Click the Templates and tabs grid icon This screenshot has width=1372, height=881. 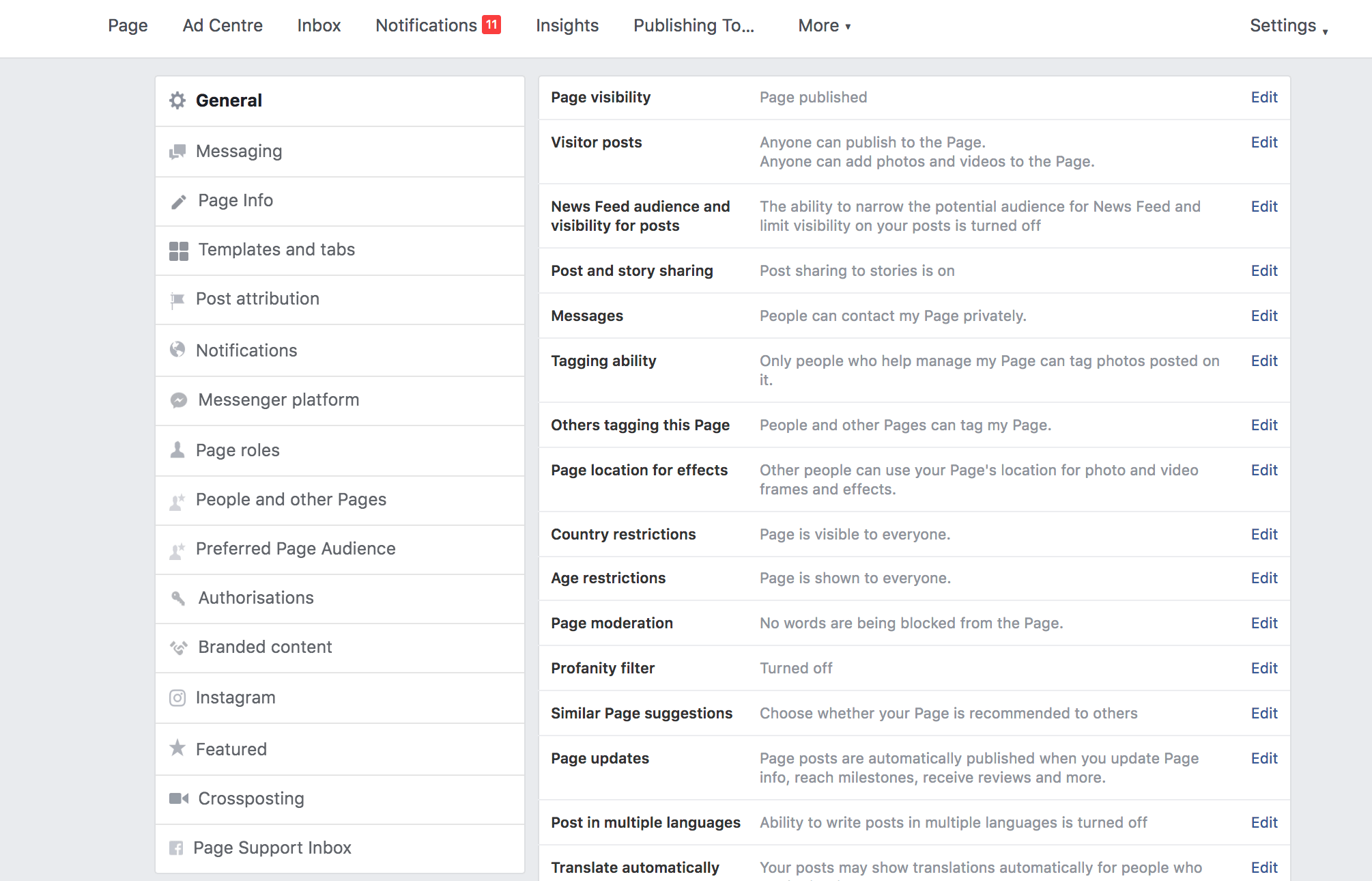point(179,251)
